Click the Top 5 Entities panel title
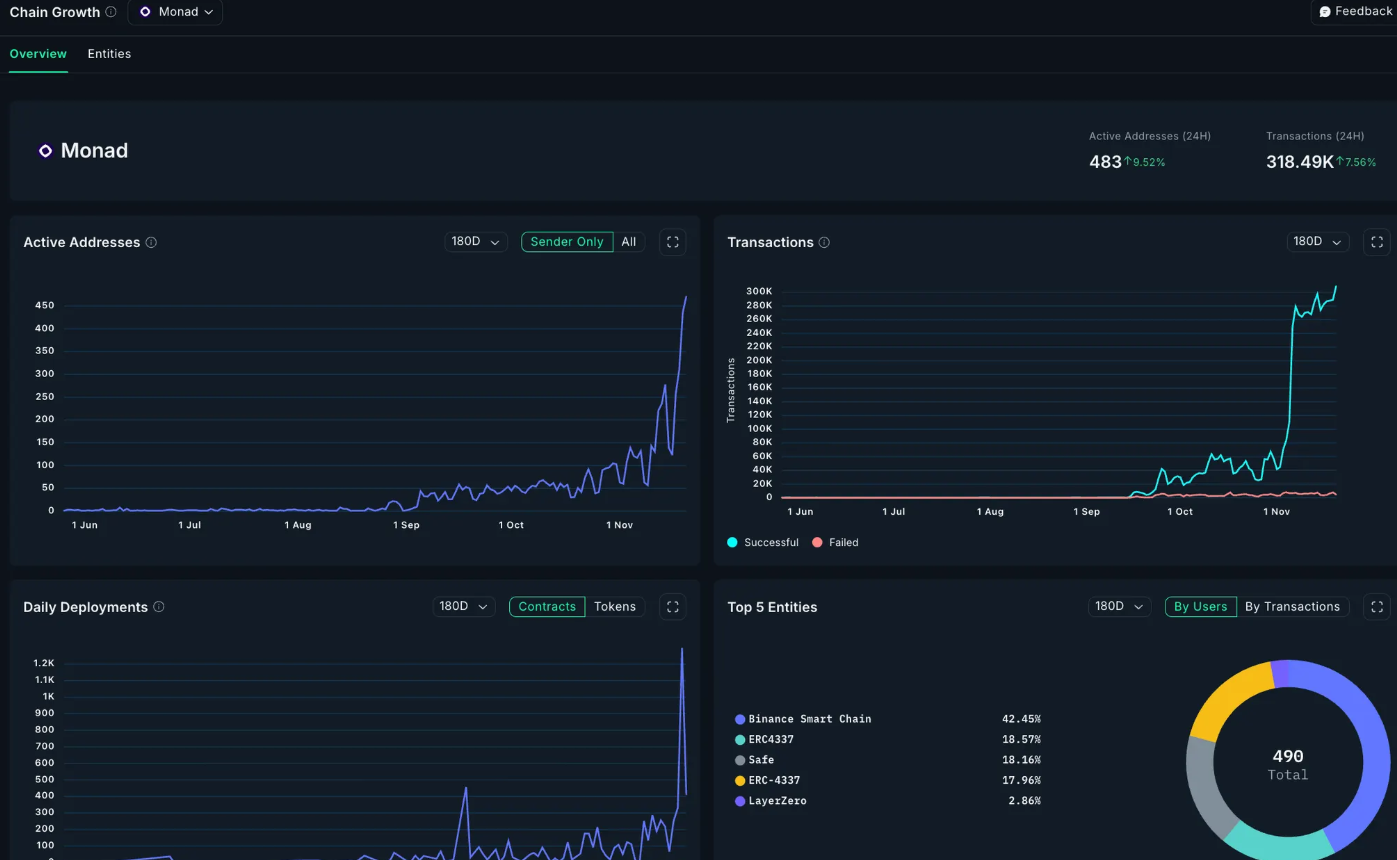 coord(772,607)
